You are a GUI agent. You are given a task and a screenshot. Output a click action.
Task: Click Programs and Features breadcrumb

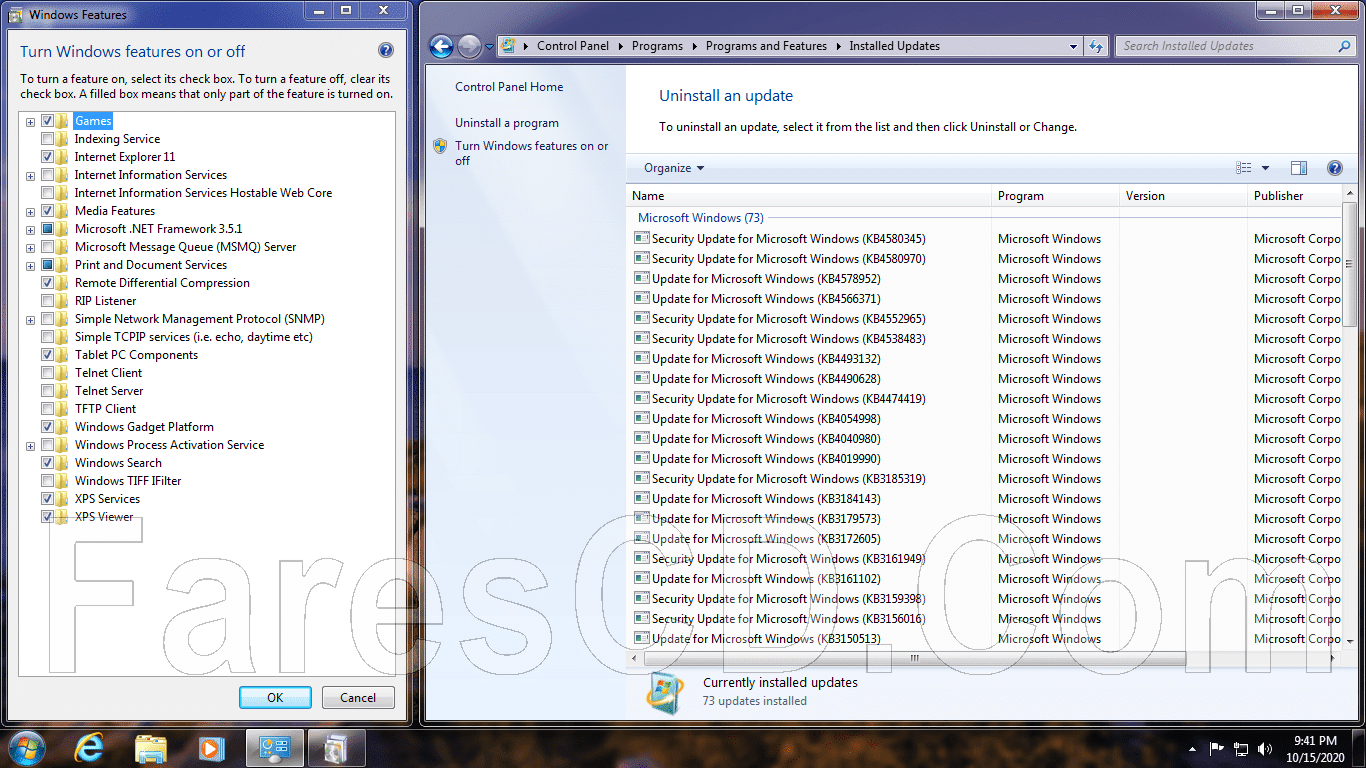(x=766, y=46)
